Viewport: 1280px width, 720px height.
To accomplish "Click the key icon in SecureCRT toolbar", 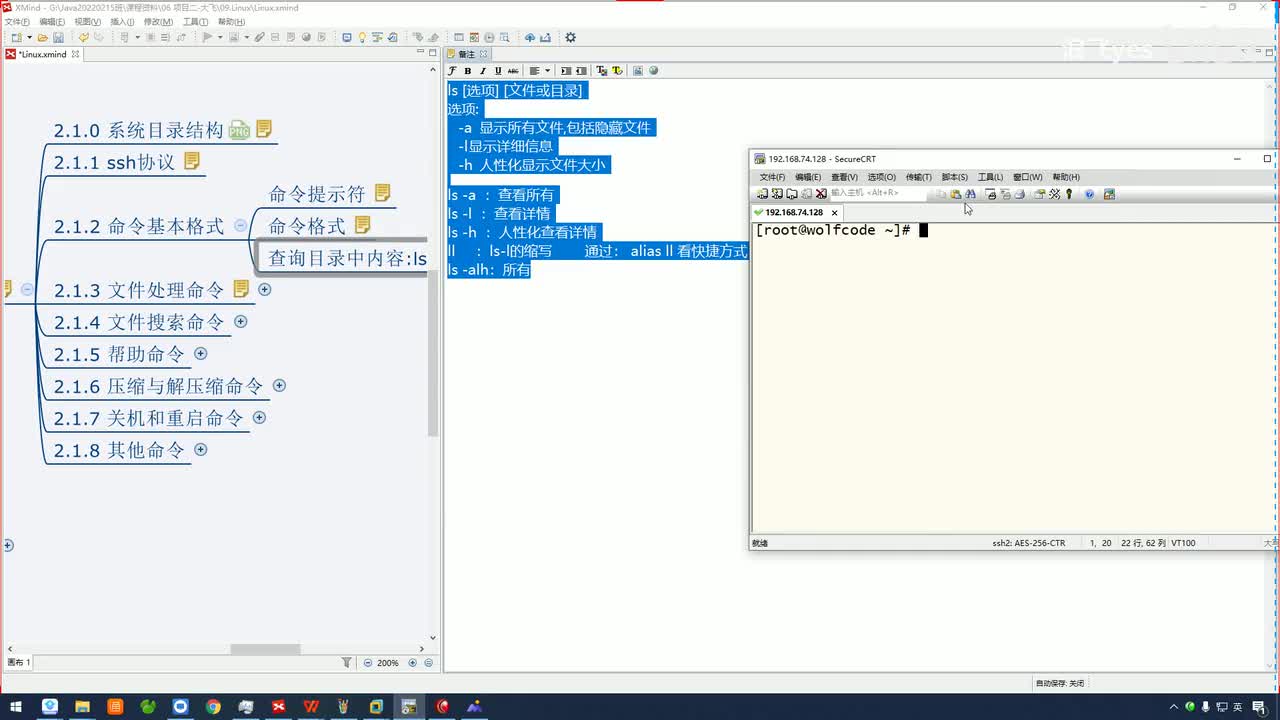I will 1069,194.
